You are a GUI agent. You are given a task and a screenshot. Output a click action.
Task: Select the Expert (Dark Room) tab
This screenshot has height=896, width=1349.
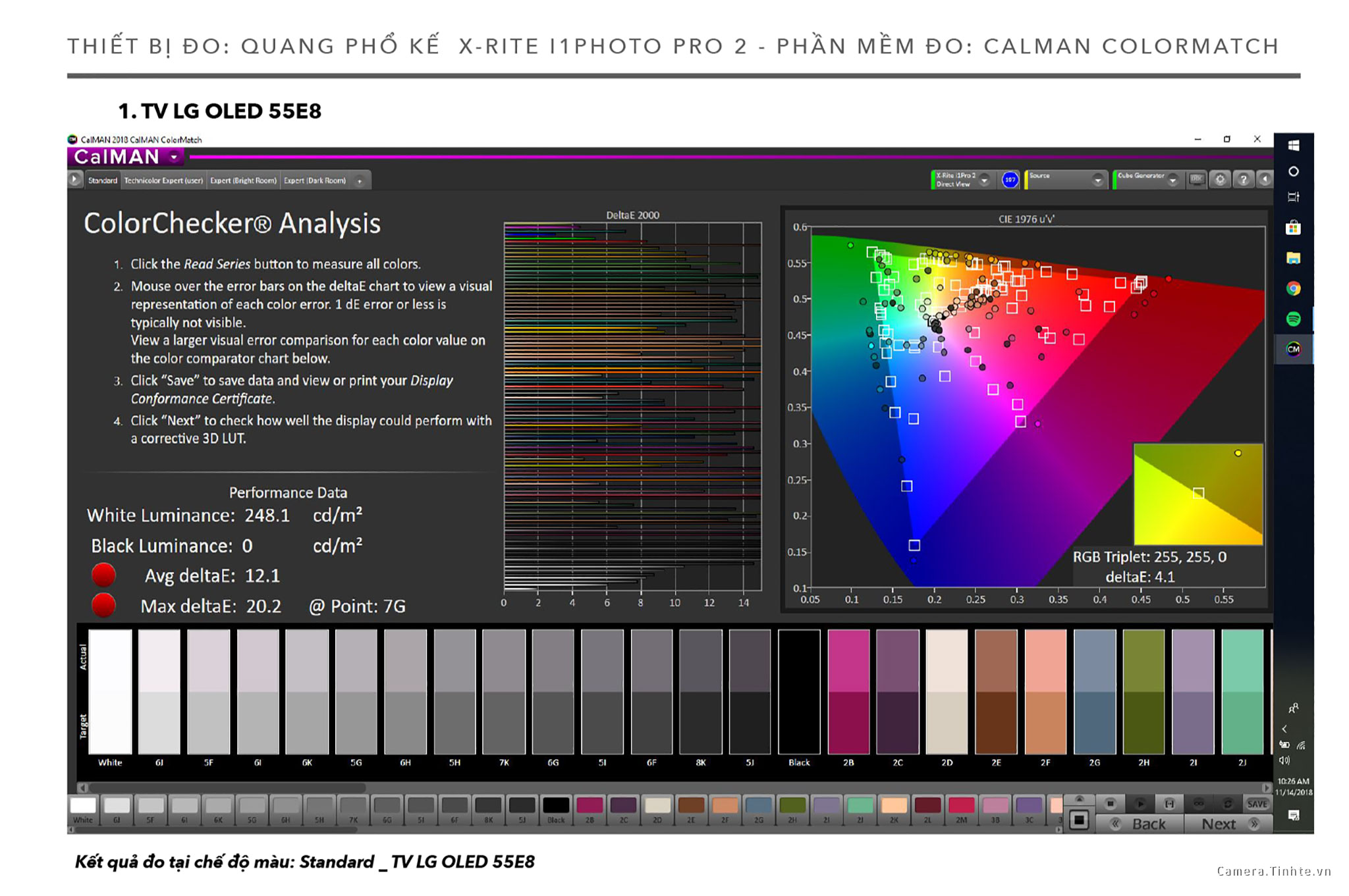(x=315, y=180)
